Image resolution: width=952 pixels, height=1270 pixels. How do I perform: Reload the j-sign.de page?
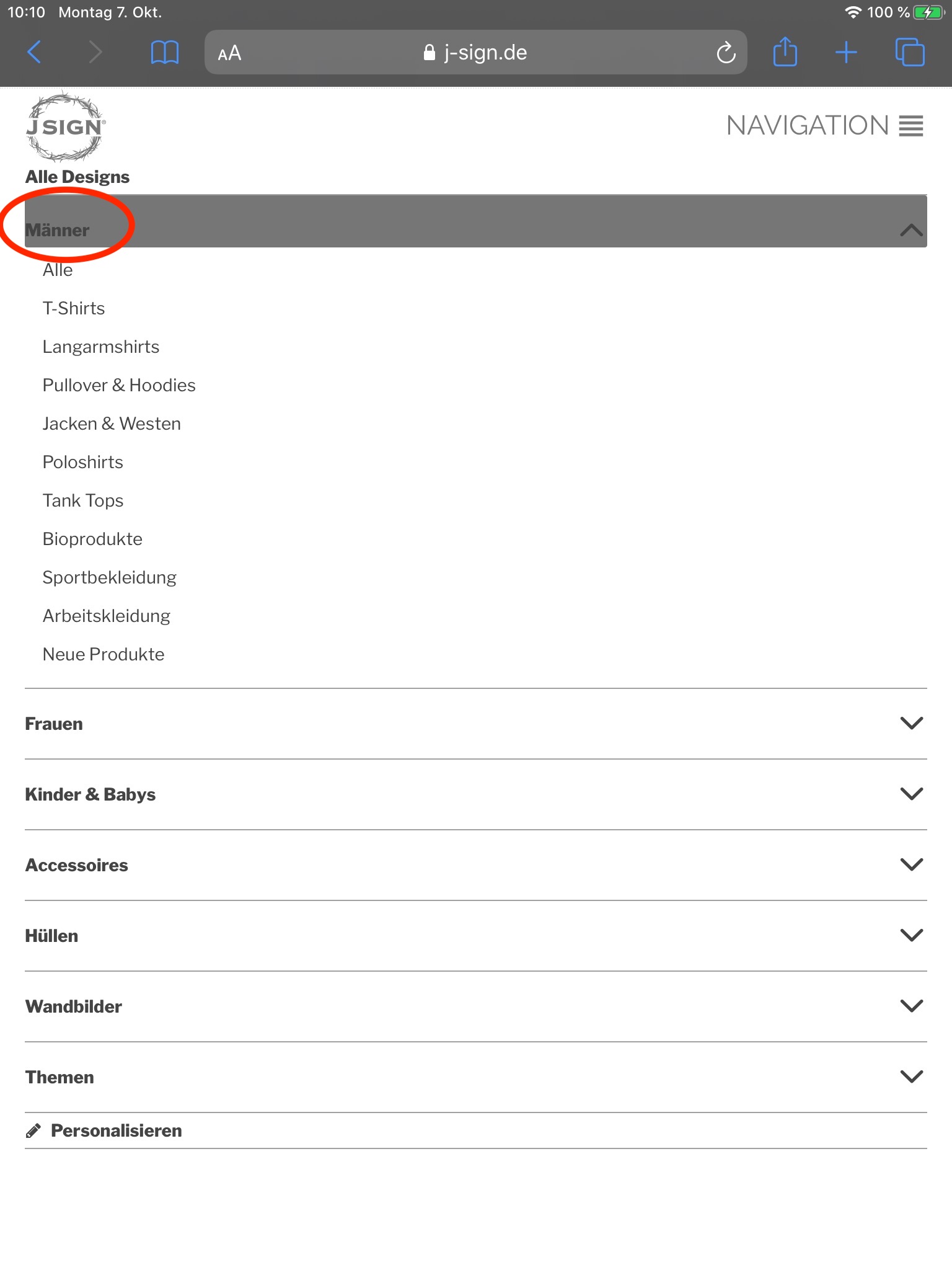click(726, 53)
